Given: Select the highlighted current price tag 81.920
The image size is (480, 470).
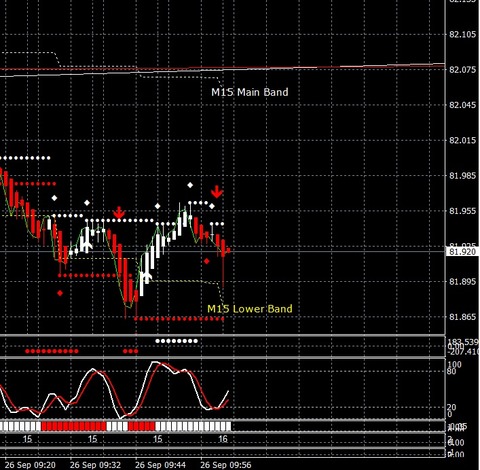Looking at the screenshot, I should click(x=463, y=252).
